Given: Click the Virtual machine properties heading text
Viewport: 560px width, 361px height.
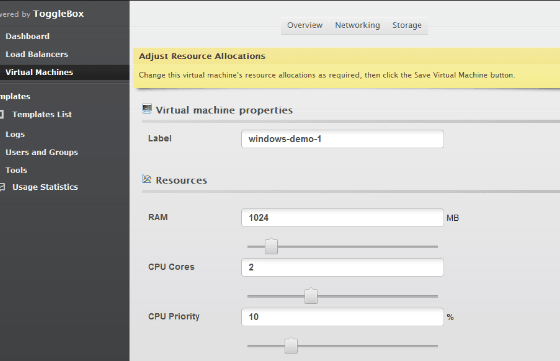Looking at the screenshot, I should click(x=224, y=110).
